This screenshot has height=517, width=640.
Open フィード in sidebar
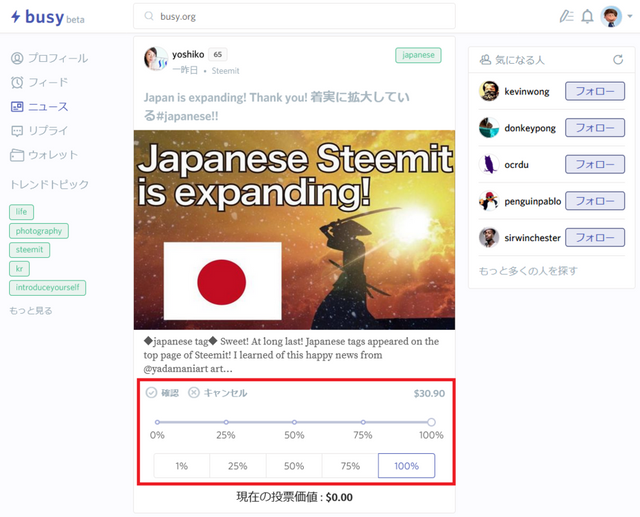pyautogui.click(x=39, y=82)
